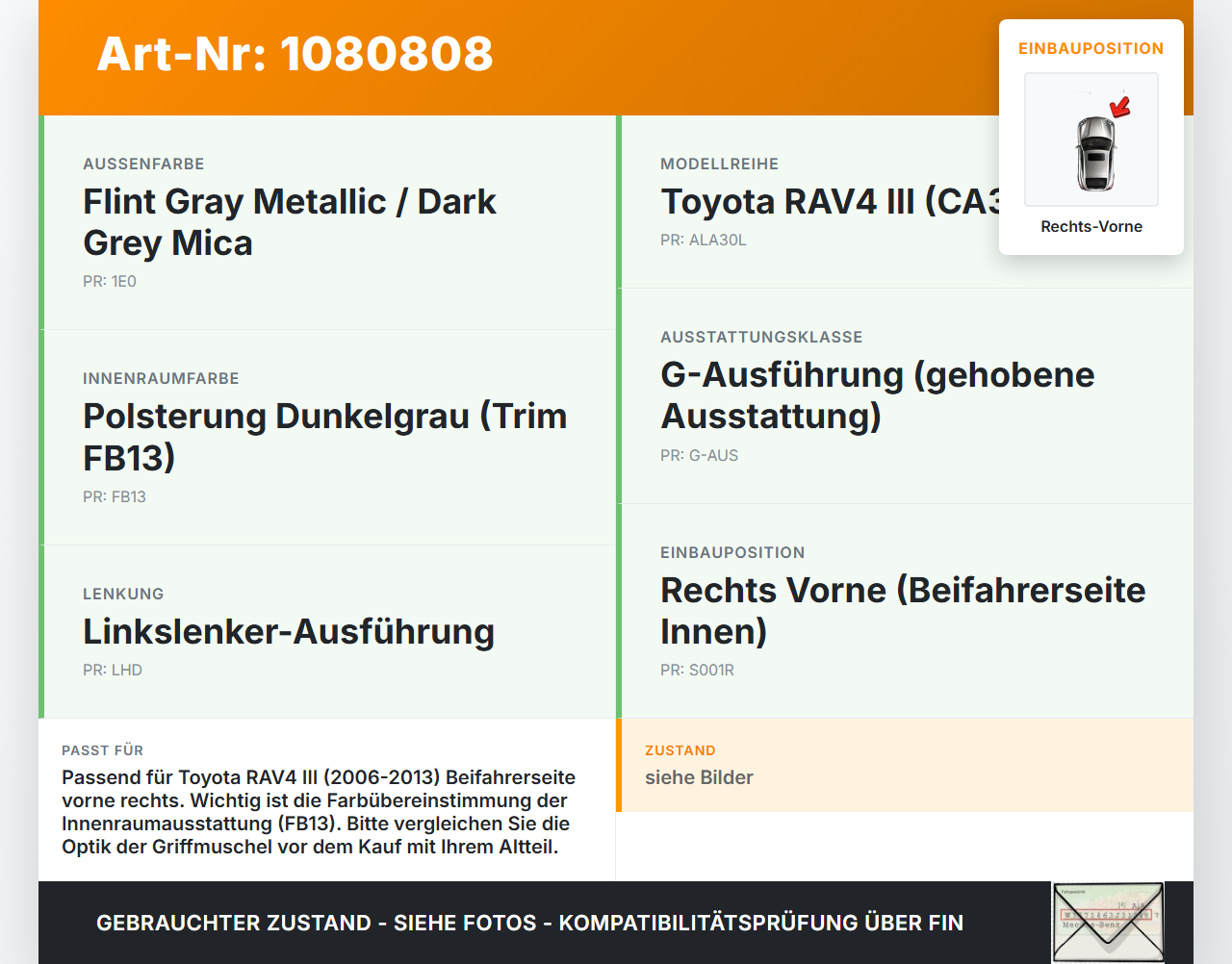This screenshot has height=964, width=1232.
Task: Select the AUSSTATTUNGSKLASSE label
Action: 761,337
